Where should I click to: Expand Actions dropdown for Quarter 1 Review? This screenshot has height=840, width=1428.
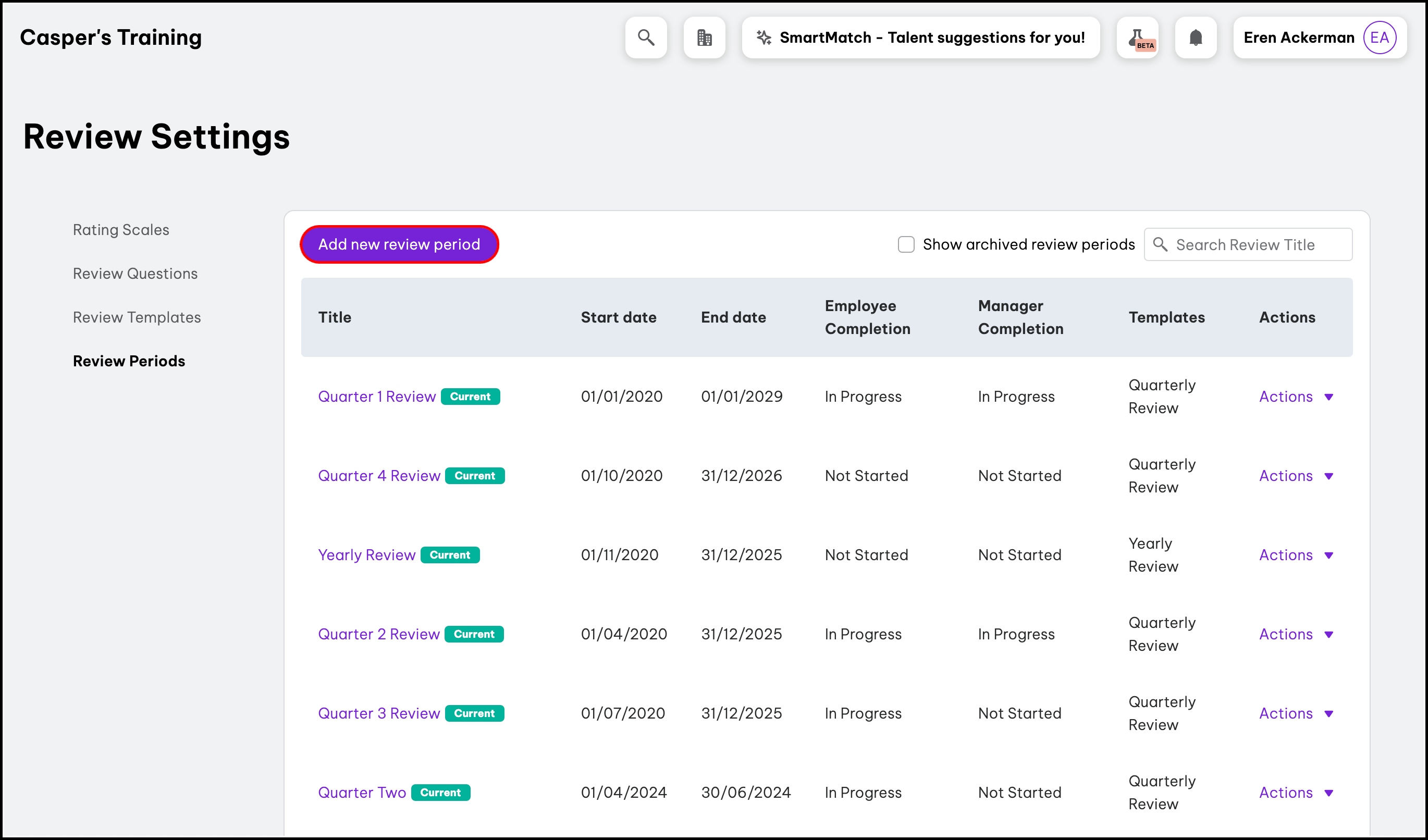coord(1296,397)
